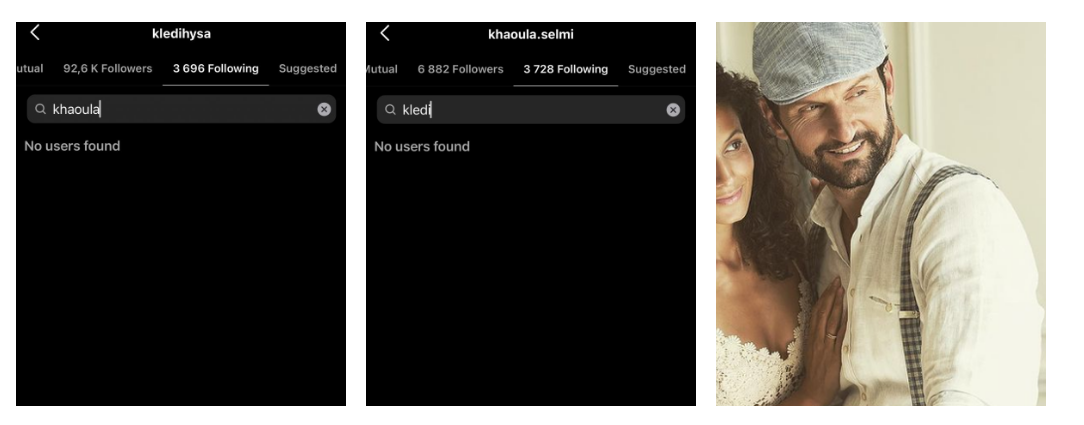Go back from khaoula.selmi profile list
This screenshot has height=425, width=1084.
[x=385, y=33]
